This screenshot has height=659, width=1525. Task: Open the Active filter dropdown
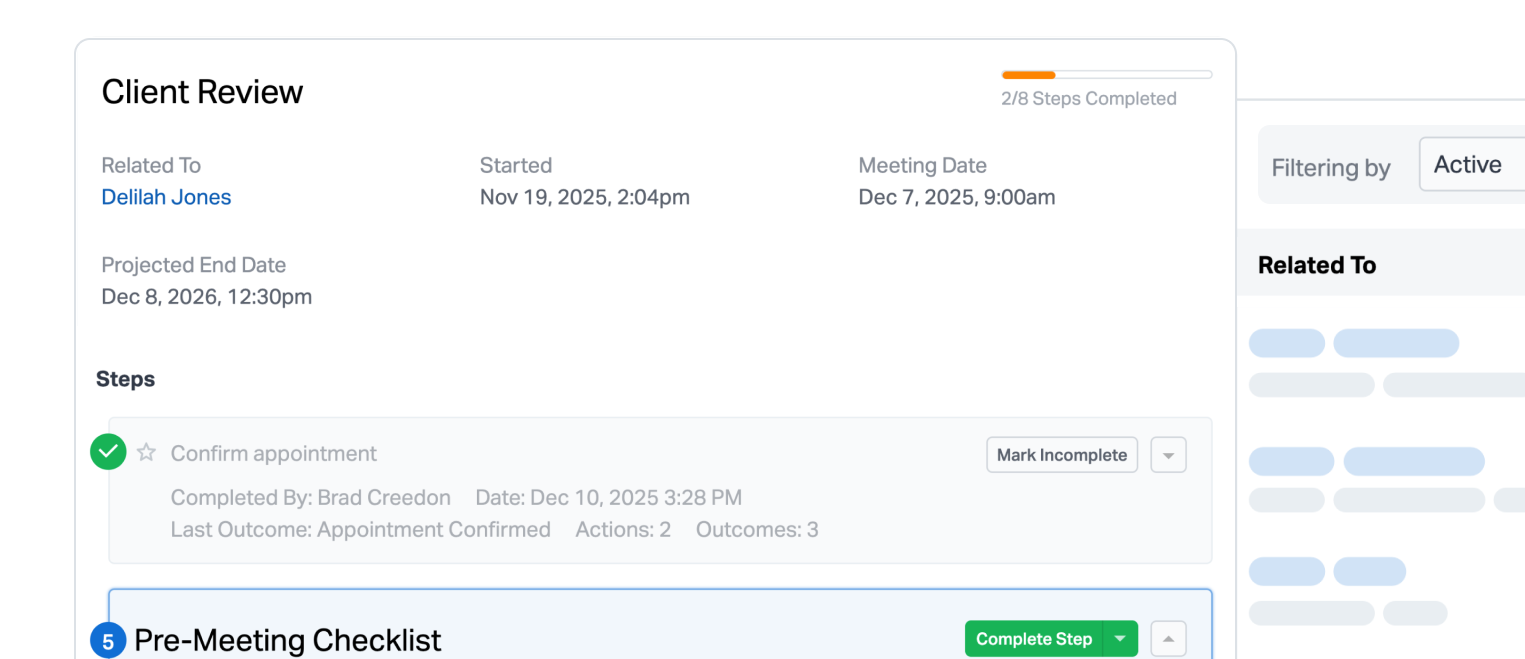(1470, 165)
